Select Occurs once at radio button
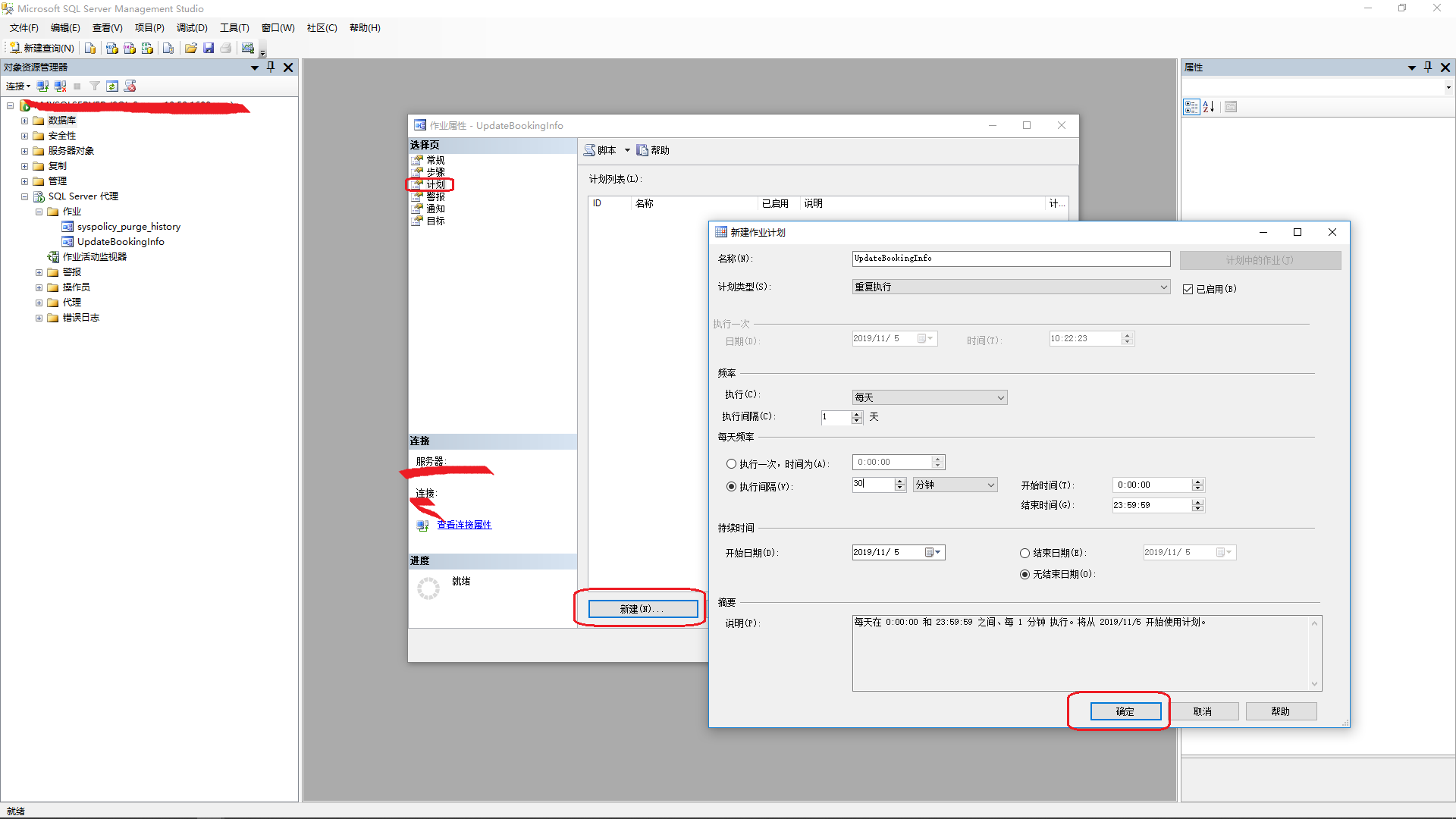The height and width of the screenshot is (819, 1456). click(x=731, y=464)
